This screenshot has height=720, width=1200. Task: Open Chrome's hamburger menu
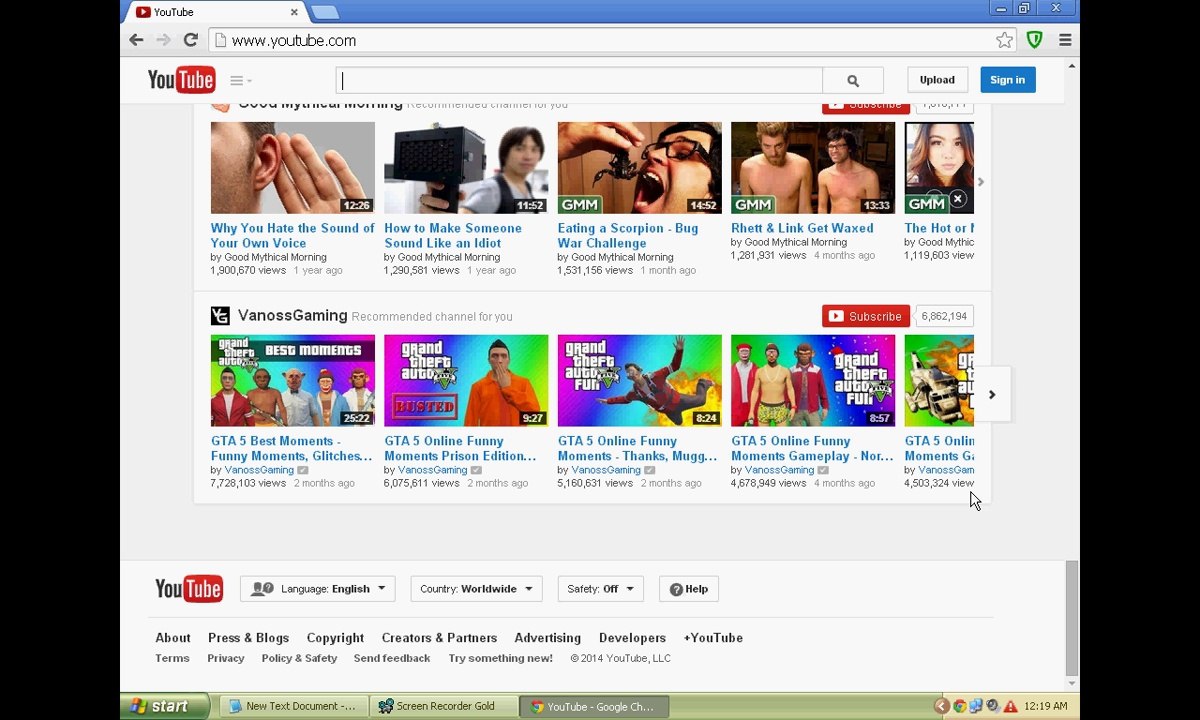[x=1065, y=40]
